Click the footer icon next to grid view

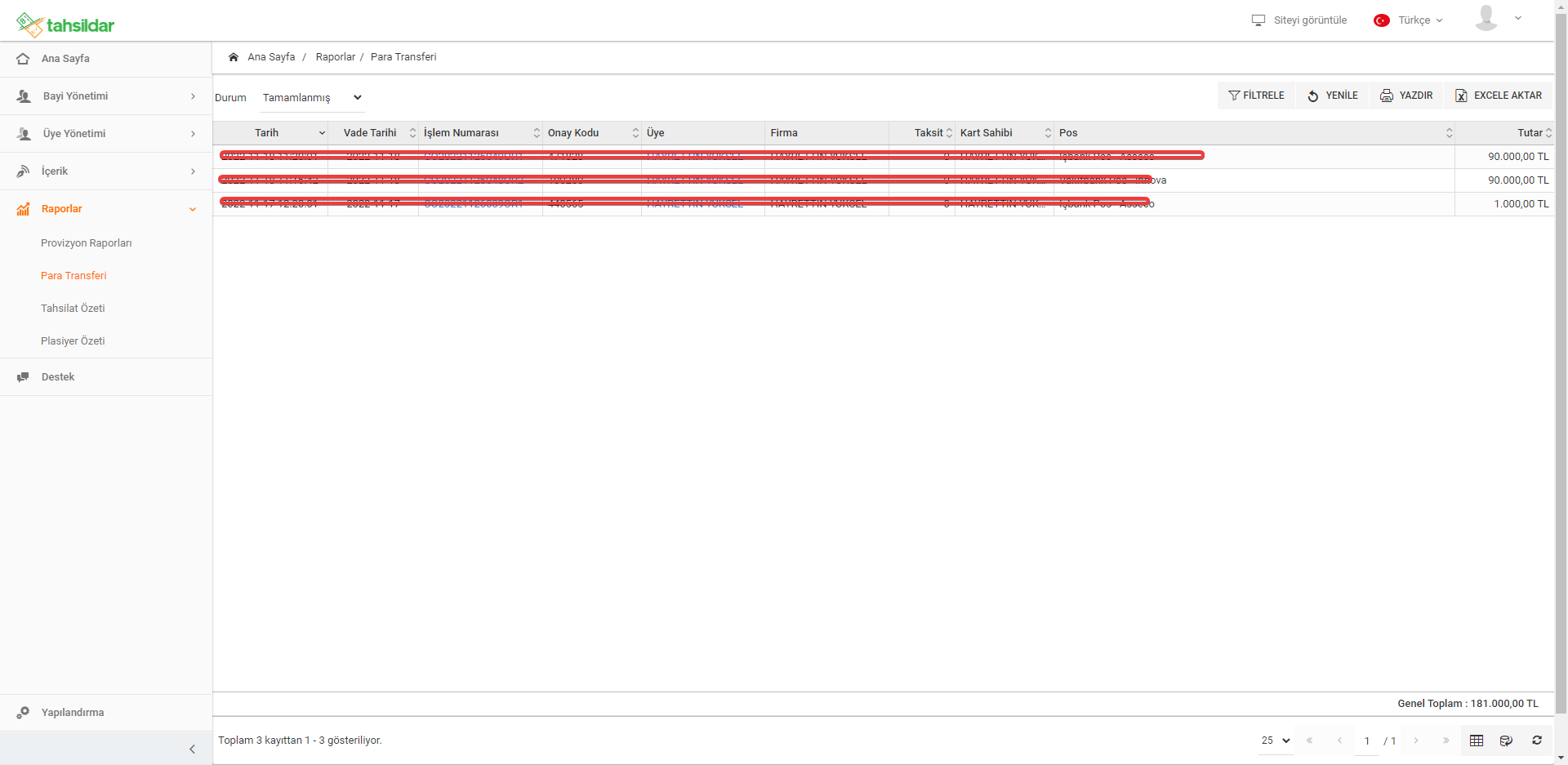(x=1507, y=741)
